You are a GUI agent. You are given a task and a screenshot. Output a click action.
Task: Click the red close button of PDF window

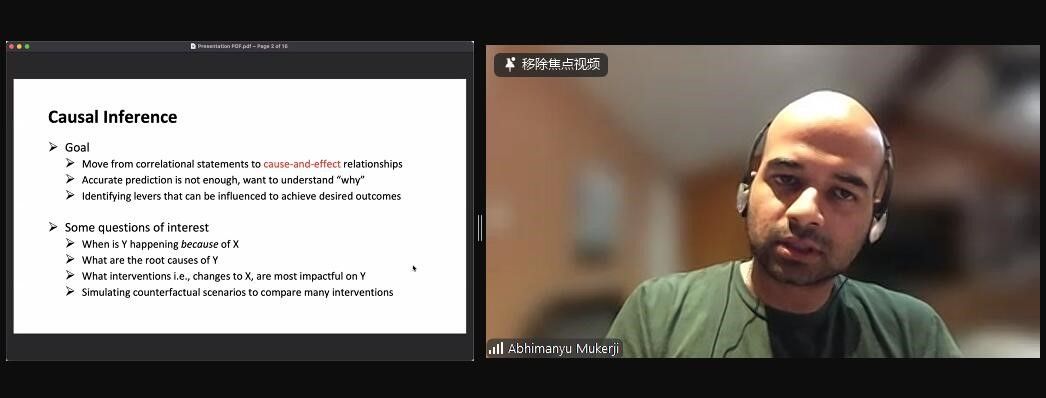point(11,46)
